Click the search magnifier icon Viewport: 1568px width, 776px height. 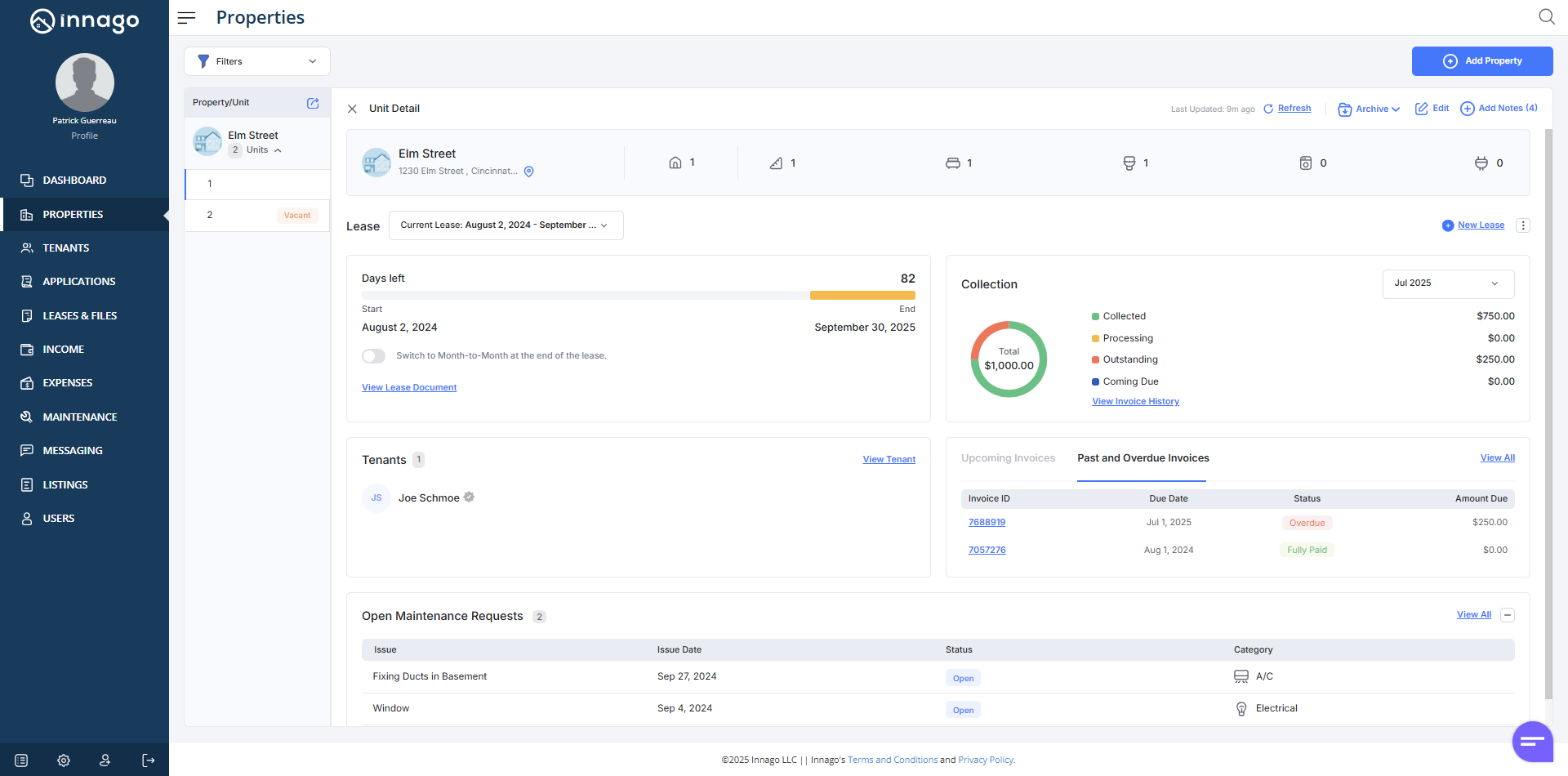pos(1546,17)
